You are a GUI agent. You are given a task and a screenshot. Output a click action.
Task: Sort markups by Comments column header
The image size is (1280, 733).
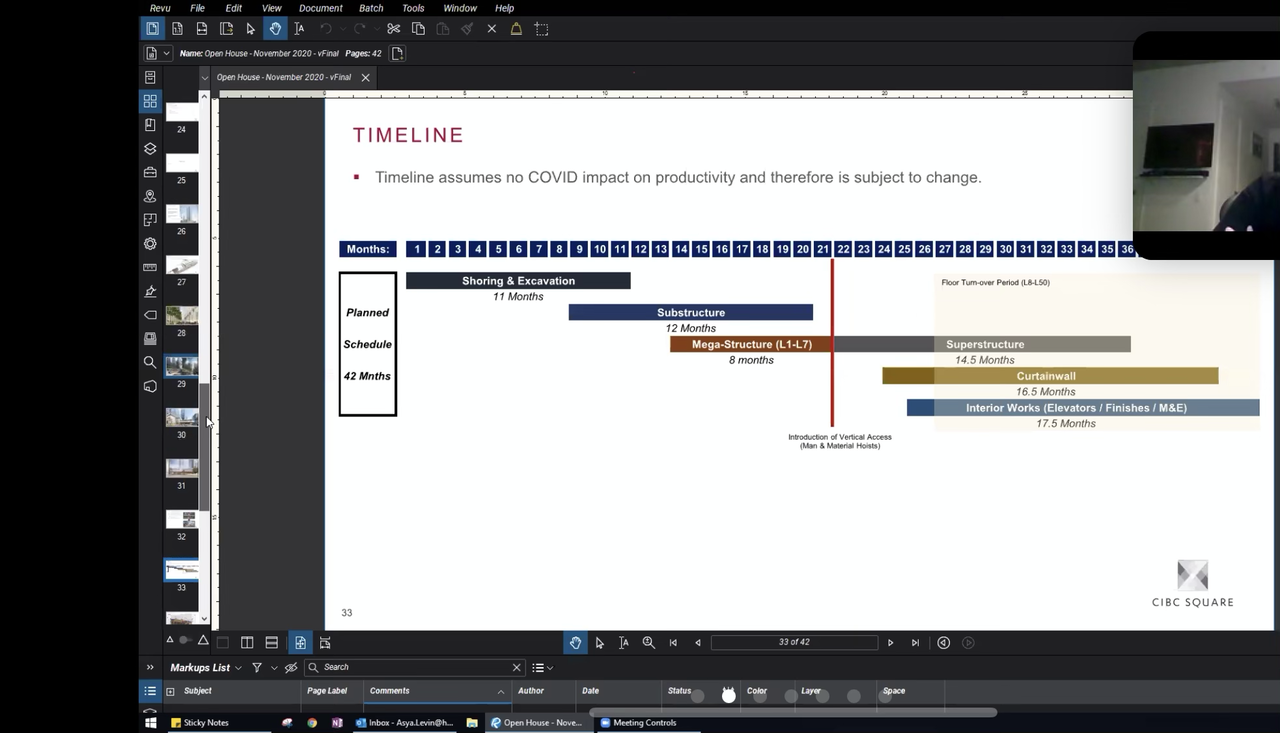tap(390, 691)
